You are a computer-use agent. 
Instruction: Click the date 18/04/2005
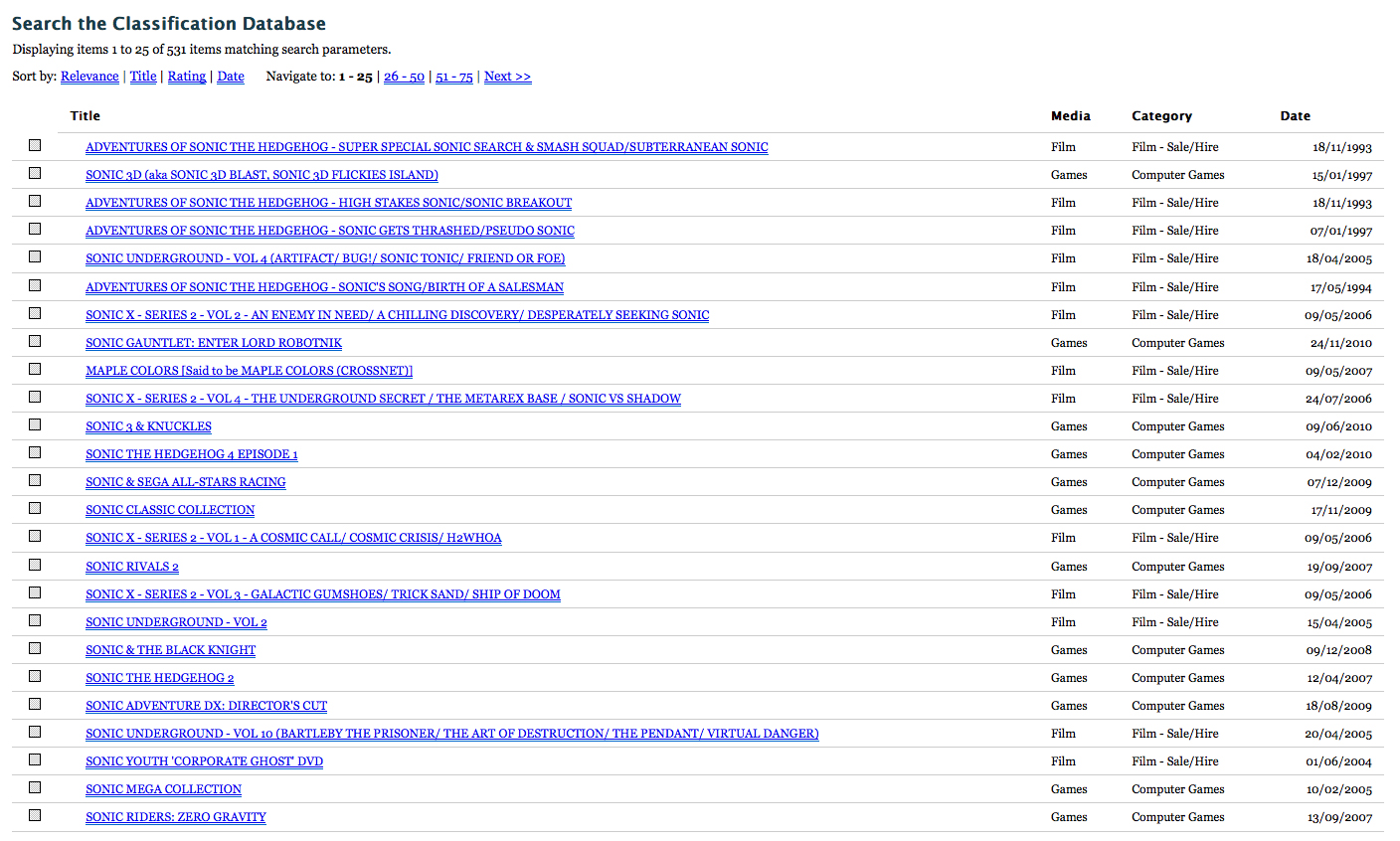coord(1339,258)
